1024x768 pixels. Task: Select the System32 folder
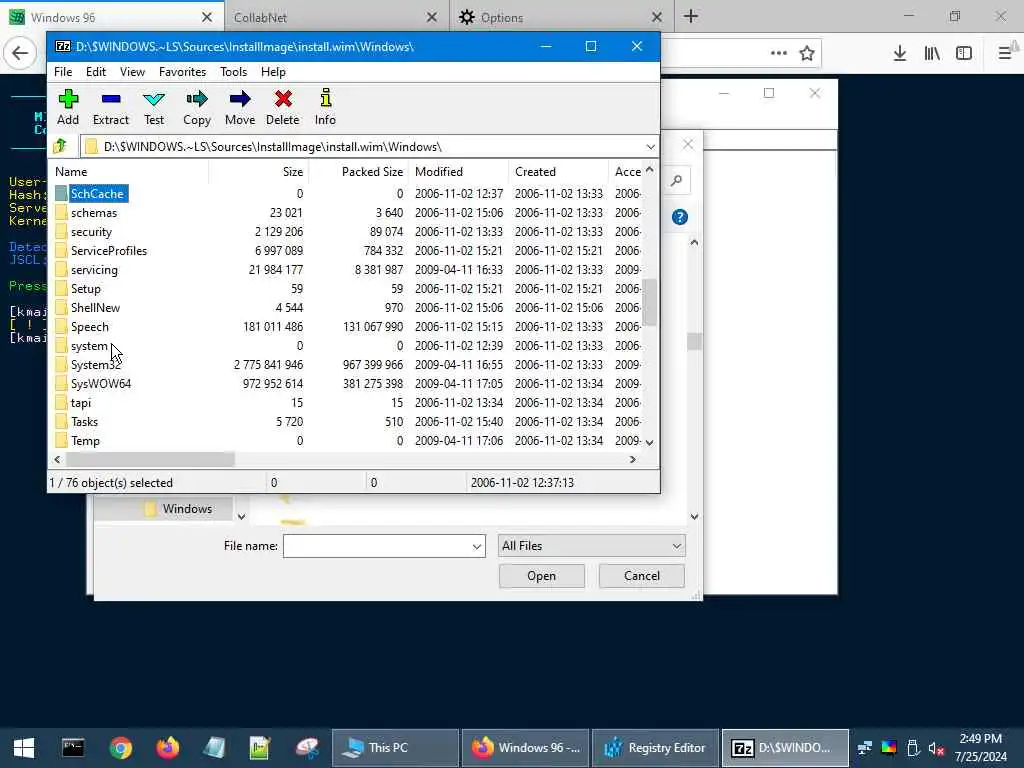(x=95, y=364)
